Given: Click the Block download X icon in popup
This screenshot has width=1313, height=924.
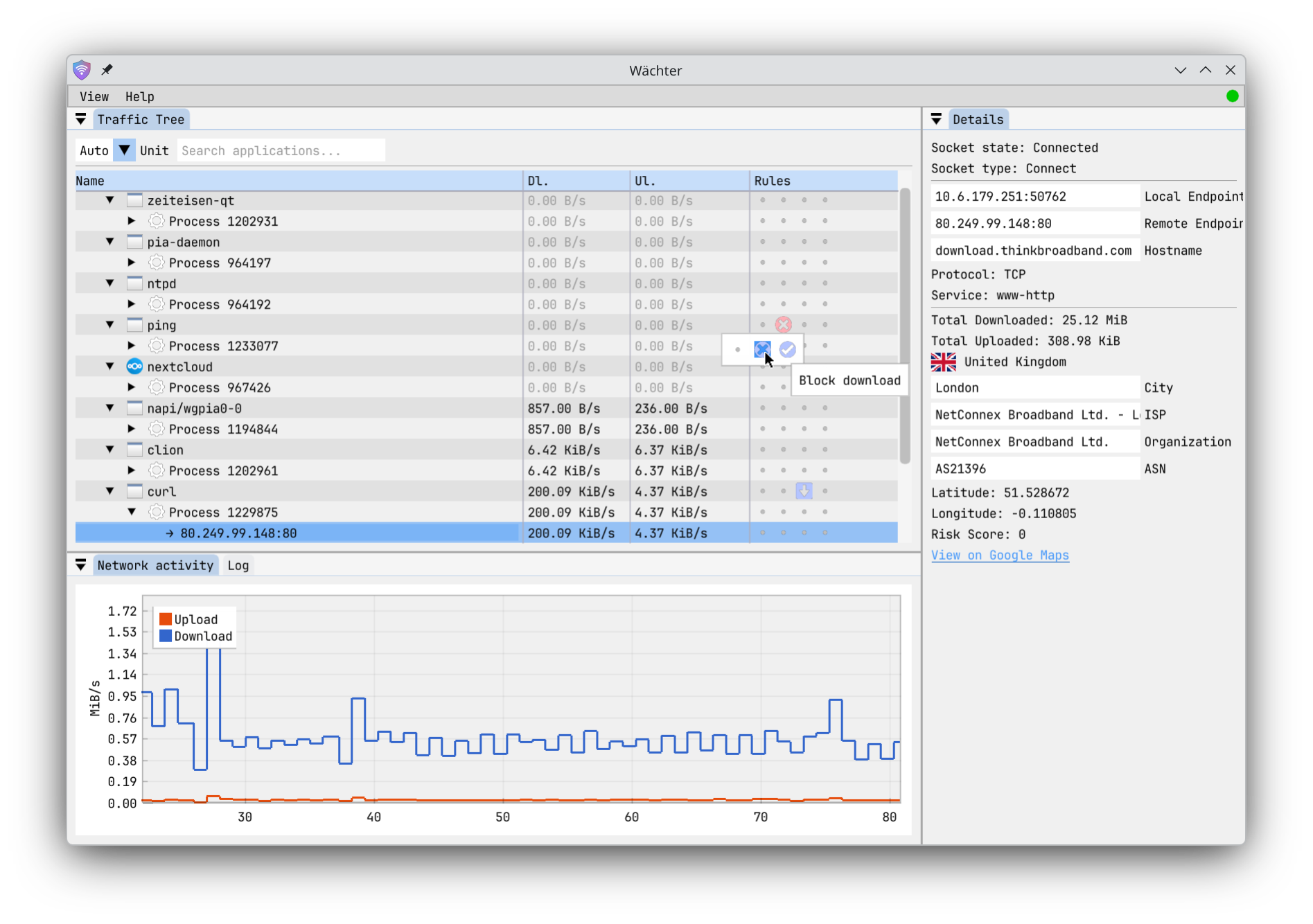Looking at the screenshot, I should pos(761,349).
